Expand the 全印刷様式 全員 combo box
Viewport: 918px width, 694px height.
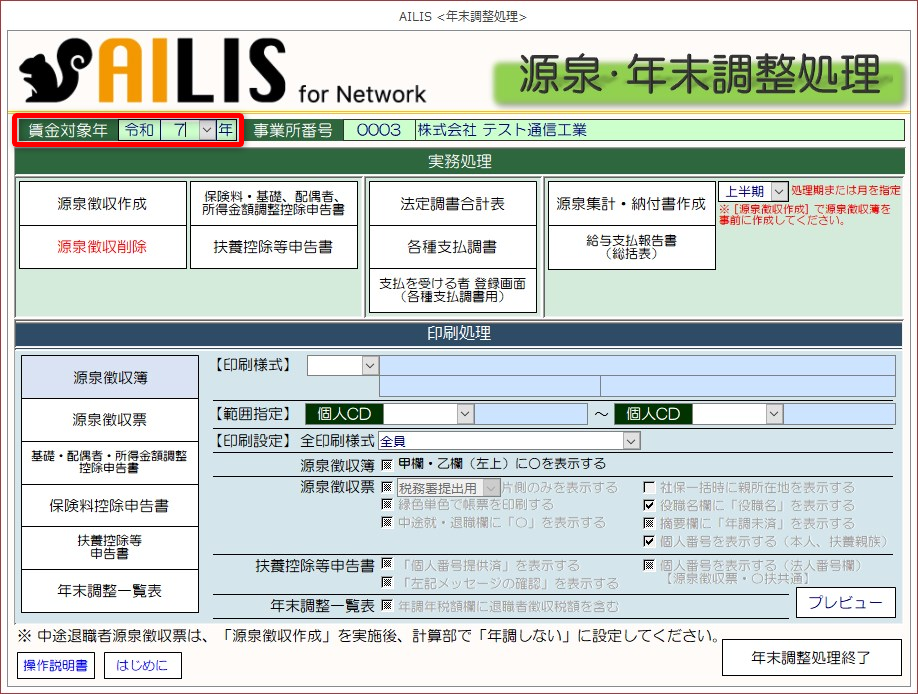(x=630, y=441)
